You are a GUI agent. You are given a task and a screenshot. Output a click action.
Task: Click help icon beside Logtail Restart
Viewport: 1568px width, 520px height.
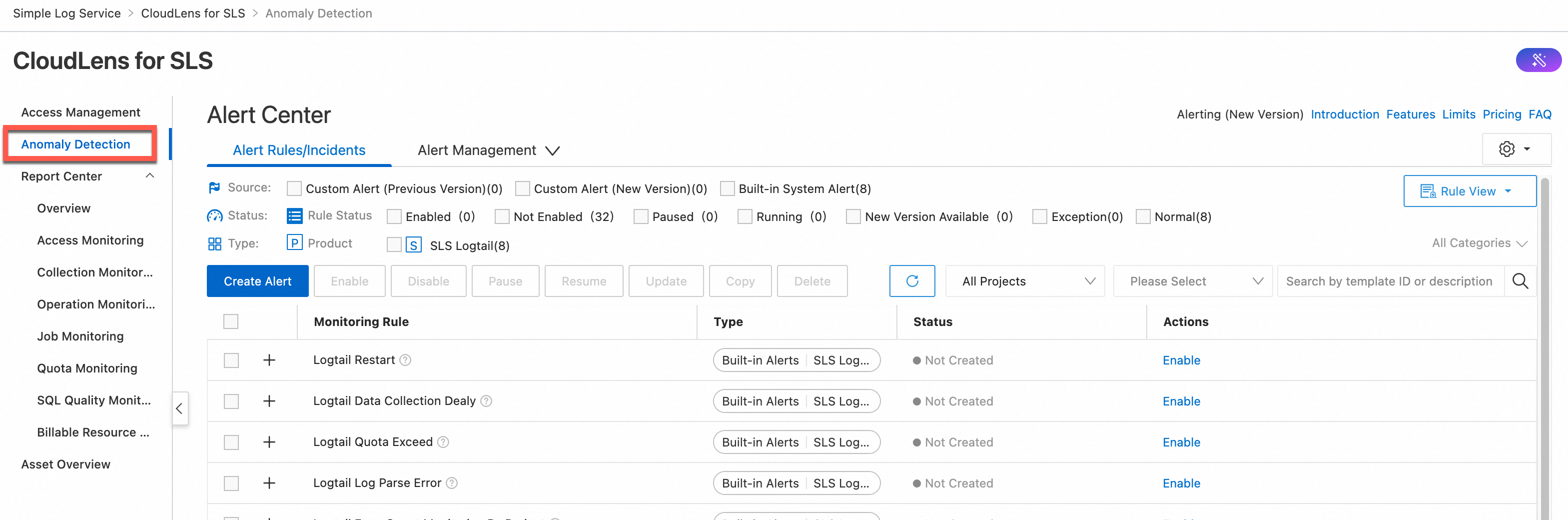pos(405,360)
